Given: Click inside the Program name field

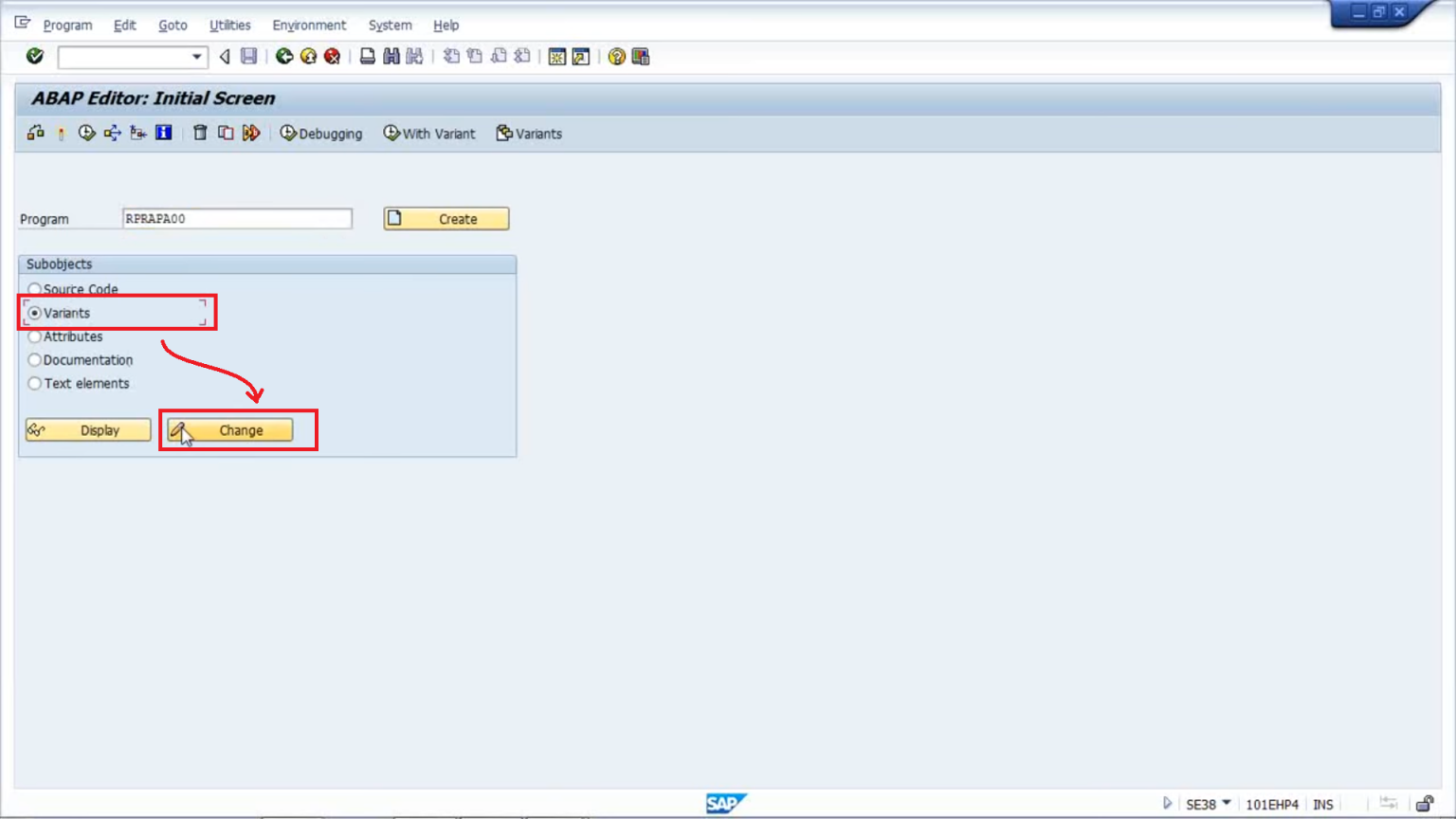Looking at the screenshot, I should [x=237, y=218].
